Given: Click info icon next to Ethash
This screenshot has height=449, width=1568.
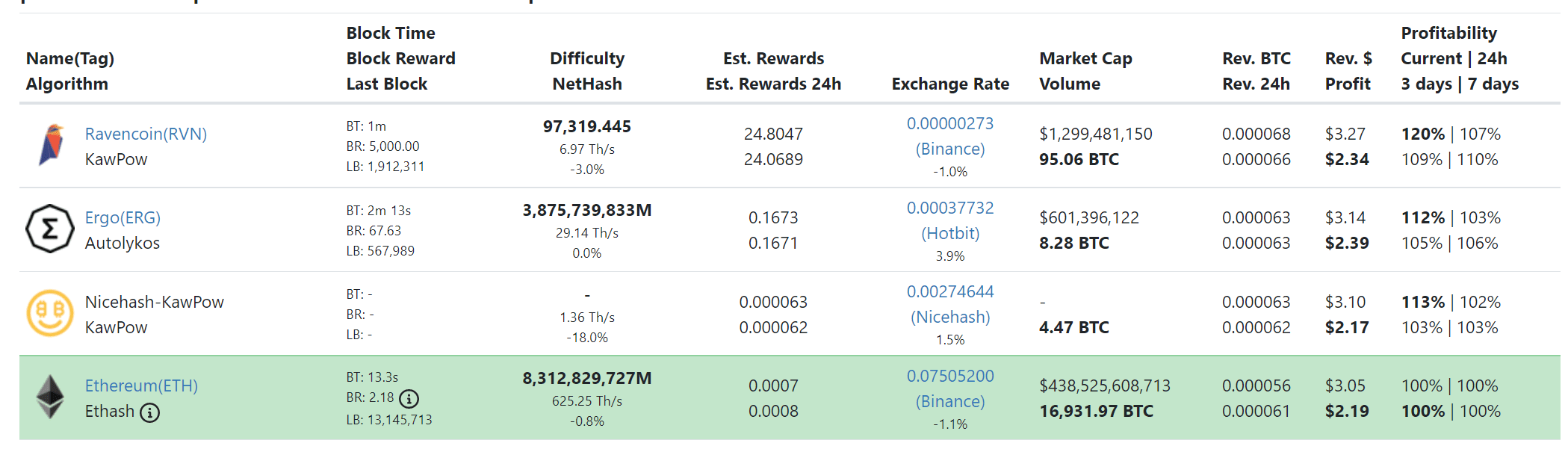Looking at the screenshot, I should [x=150, y=412].
